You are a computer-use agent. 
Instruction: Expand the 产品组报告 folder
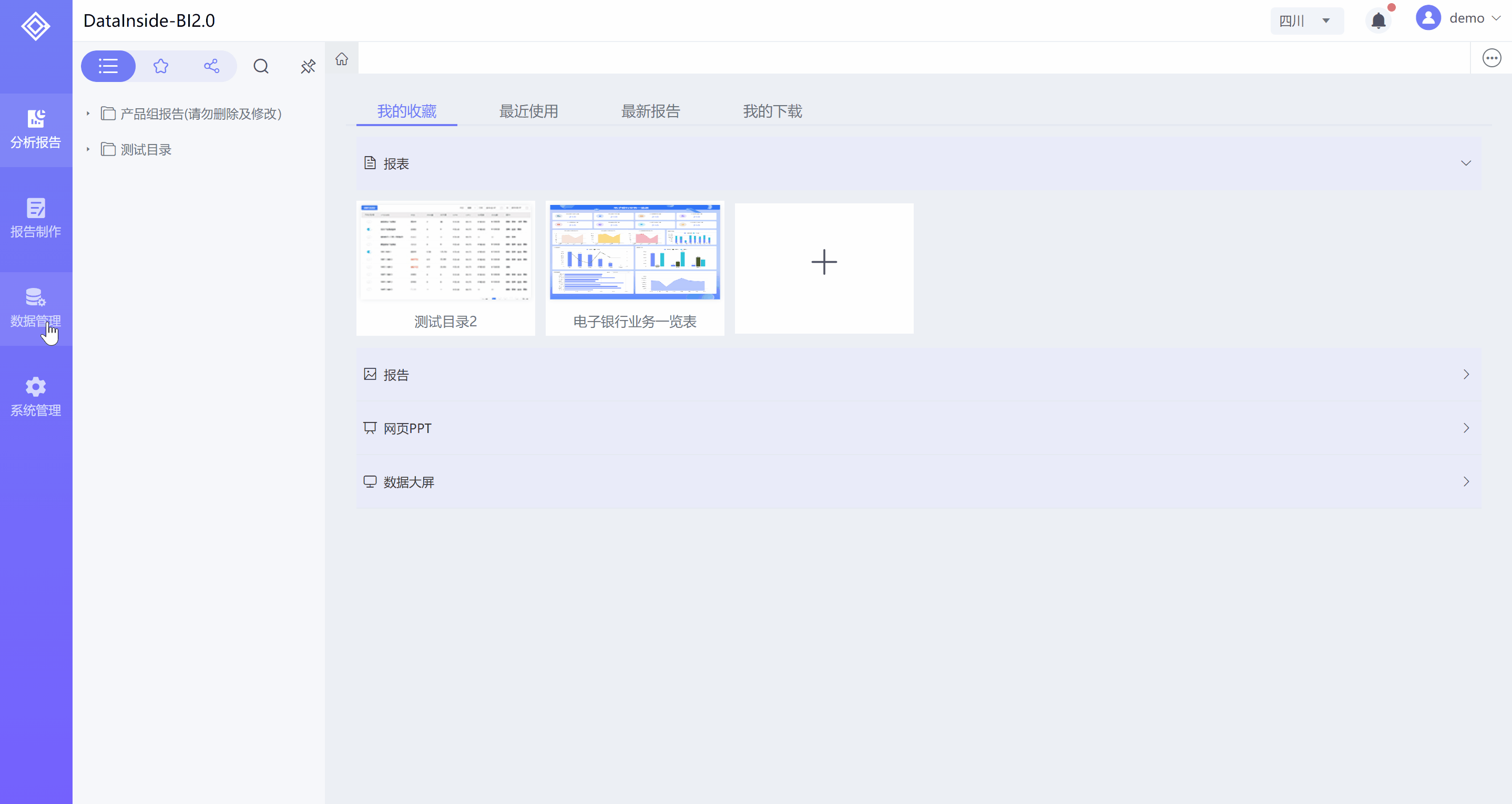[x=88, y=114]
